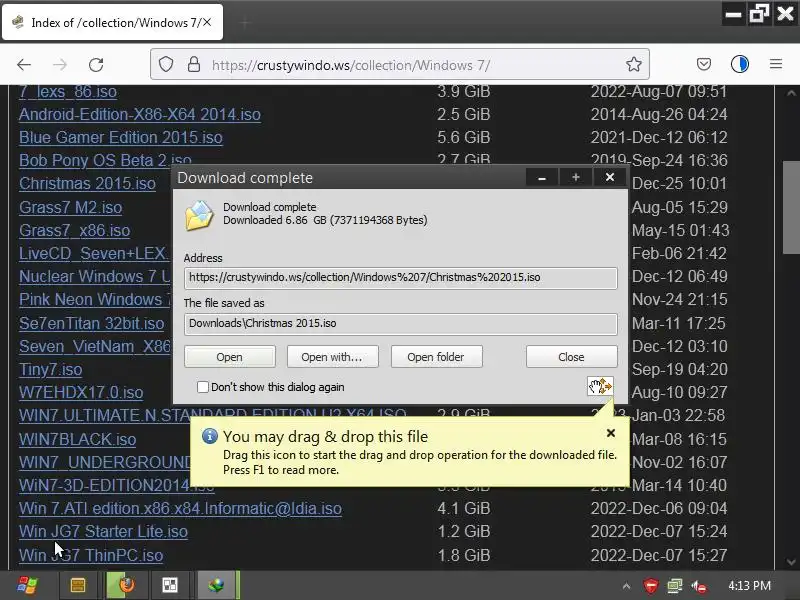Click the downloaded file folder icon

(x=199, y=215)
